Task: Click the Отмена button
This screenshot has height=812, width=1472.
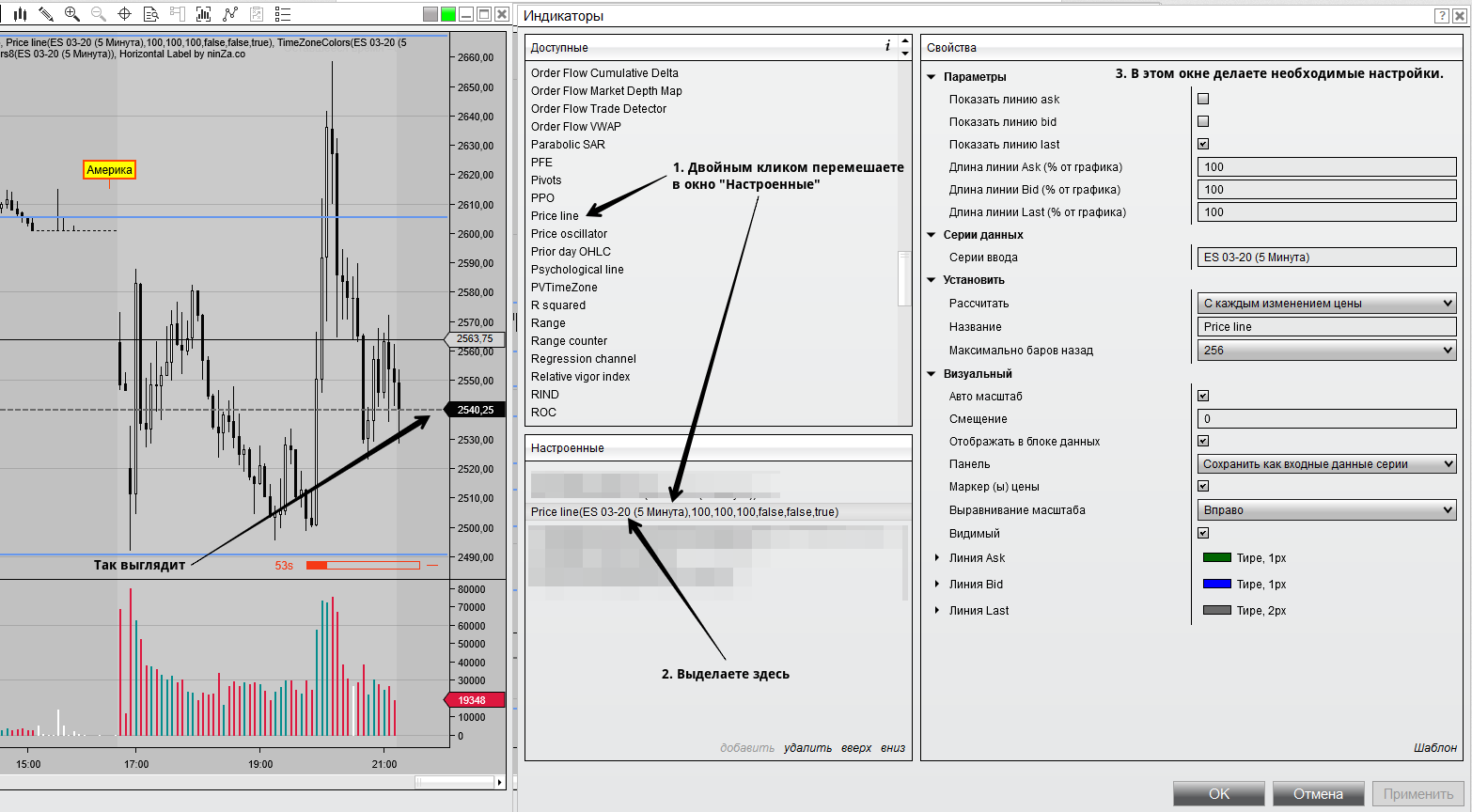Action: 1318,794
